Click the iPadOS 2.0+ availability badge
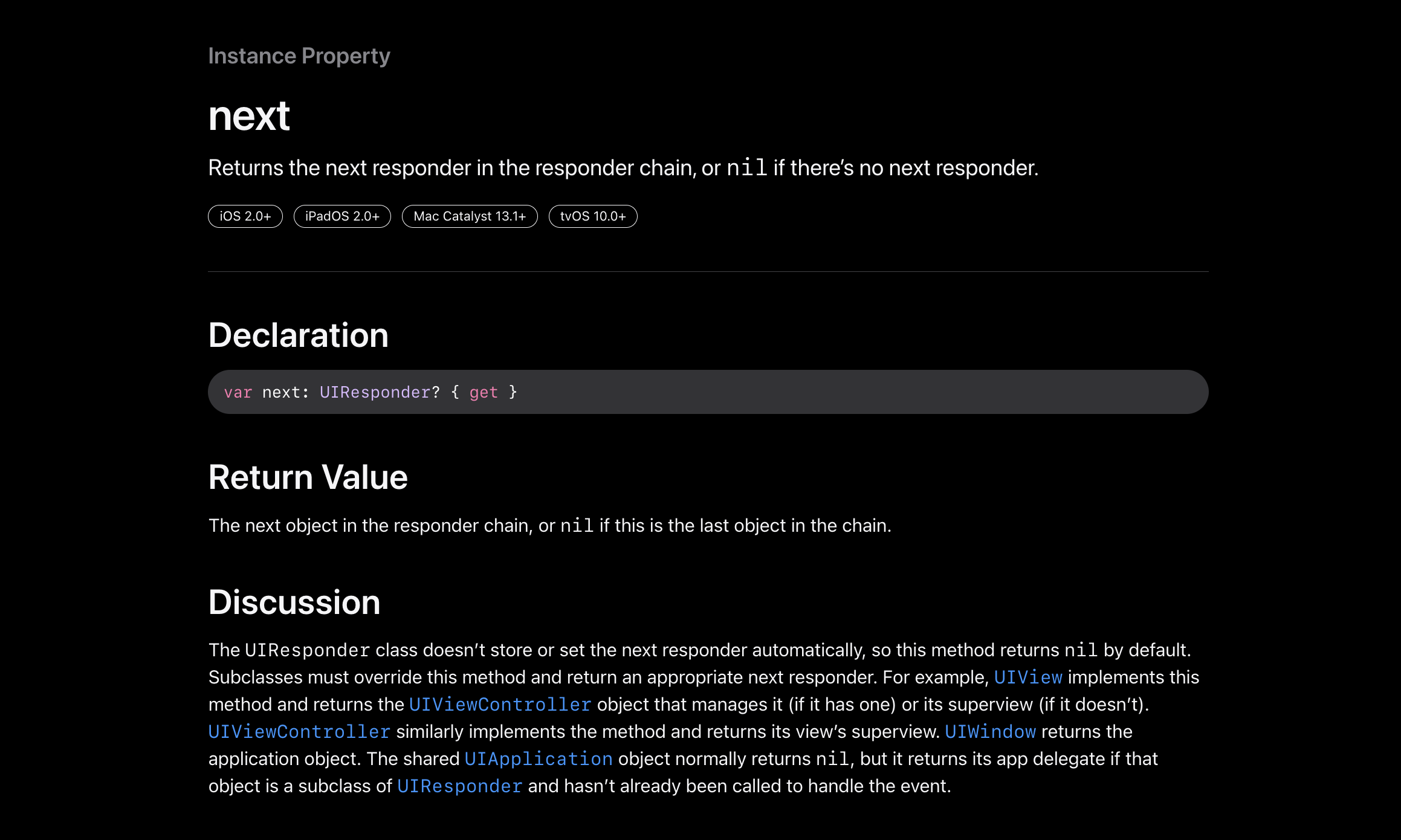1401x840 pixels. 342,216
